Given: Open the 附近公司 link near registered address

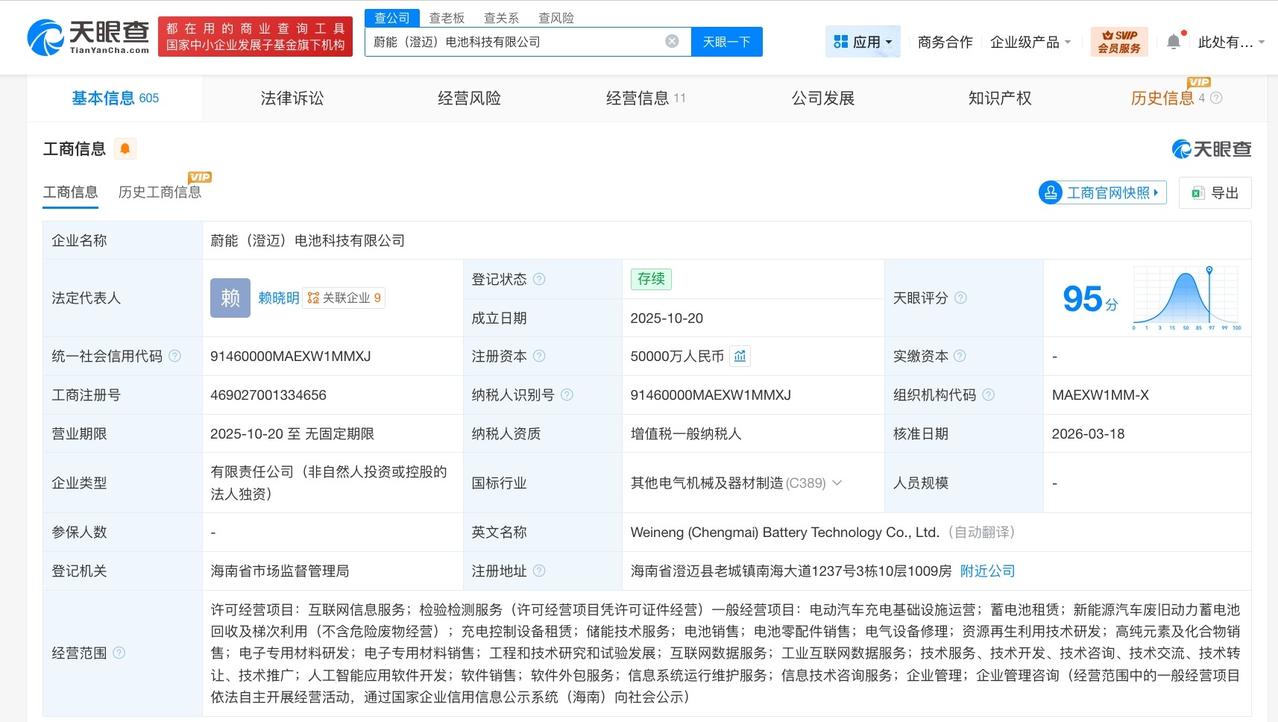Looking at the screenshot, I should (x=987, y=571).
